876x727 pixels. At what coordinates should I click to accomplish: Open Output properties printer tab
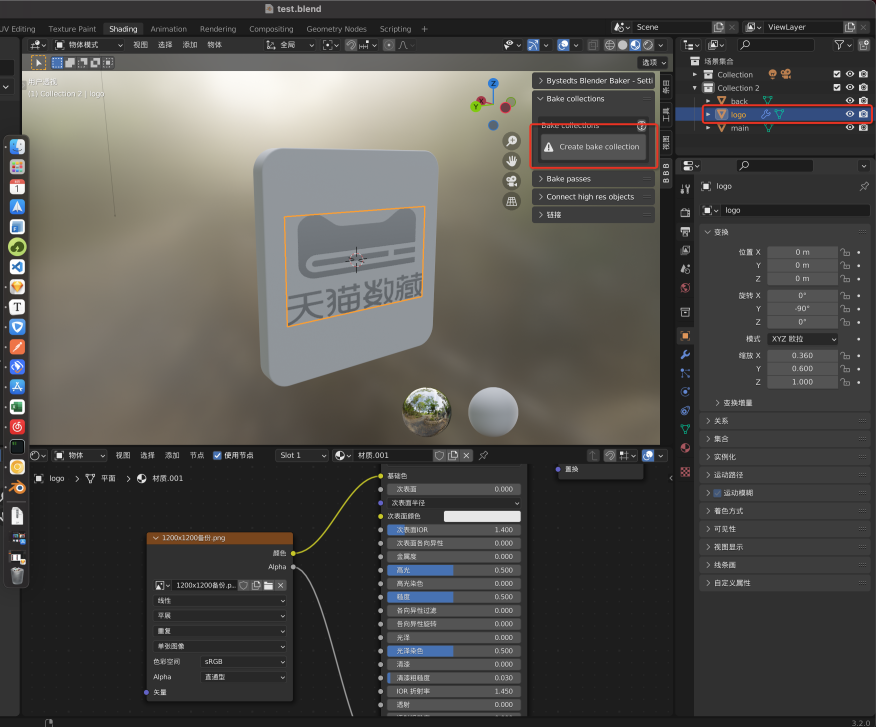[x=685, y=231]
